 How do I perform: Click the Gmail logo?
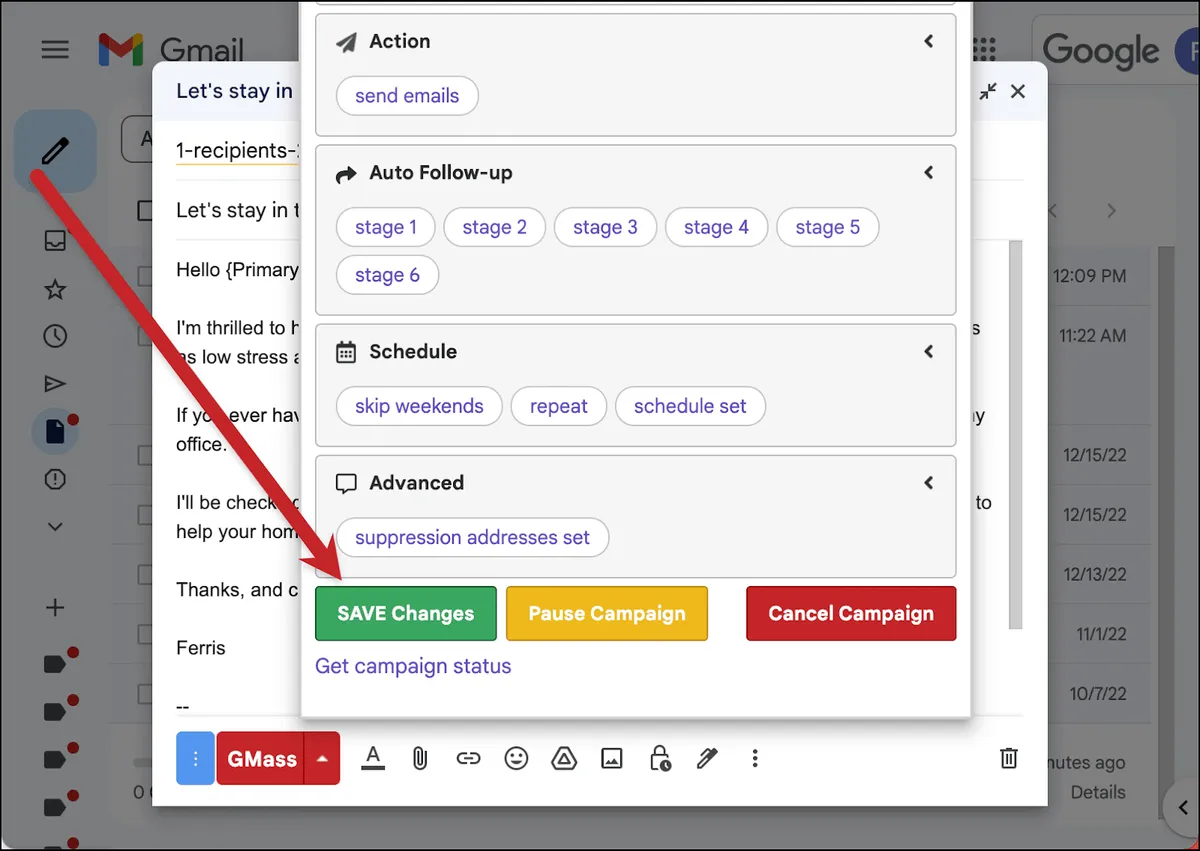(170, 49)
